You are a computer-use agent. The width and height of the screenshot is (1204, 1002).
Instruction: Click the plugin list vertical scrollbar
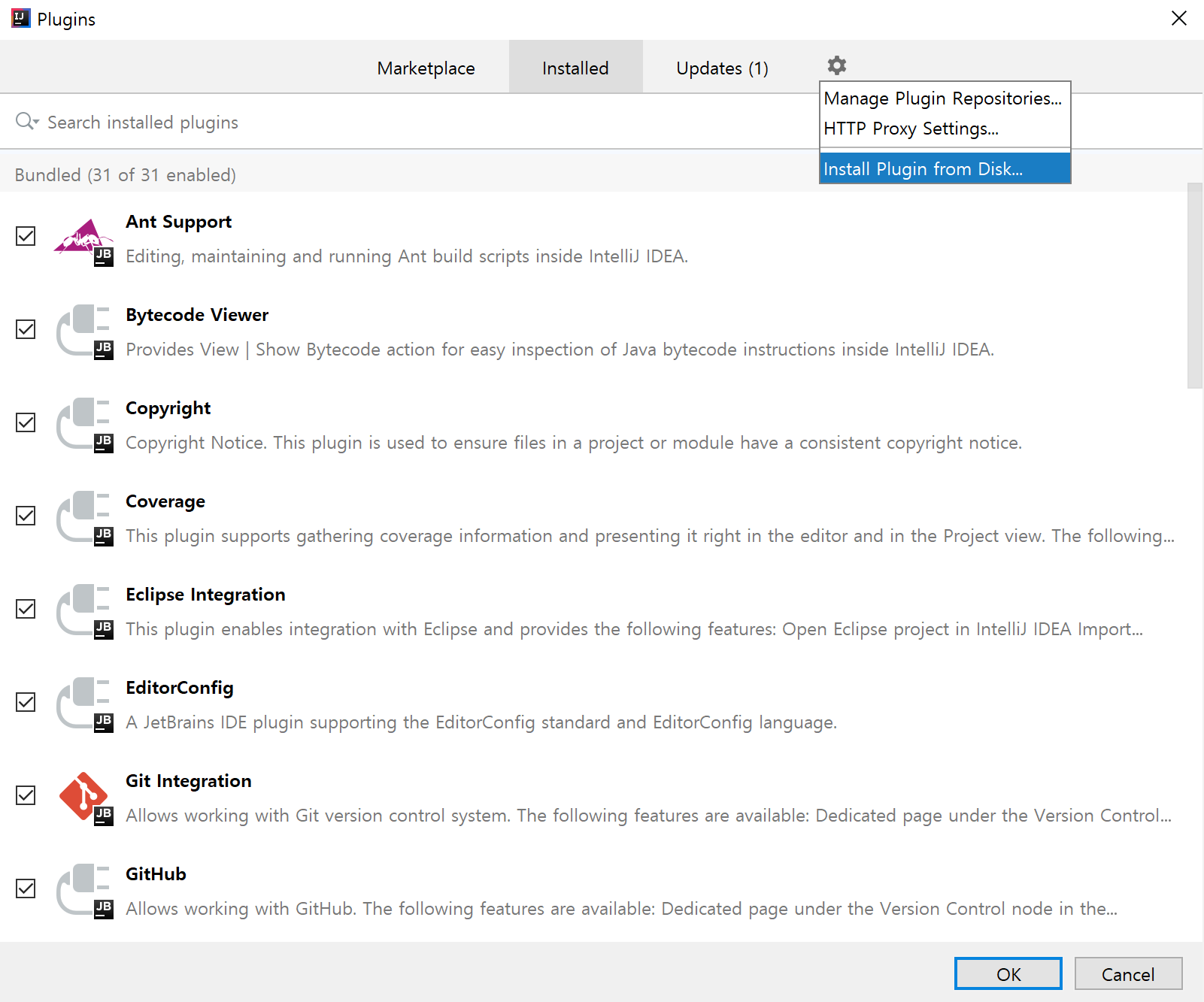click(x=1195, y=286)
